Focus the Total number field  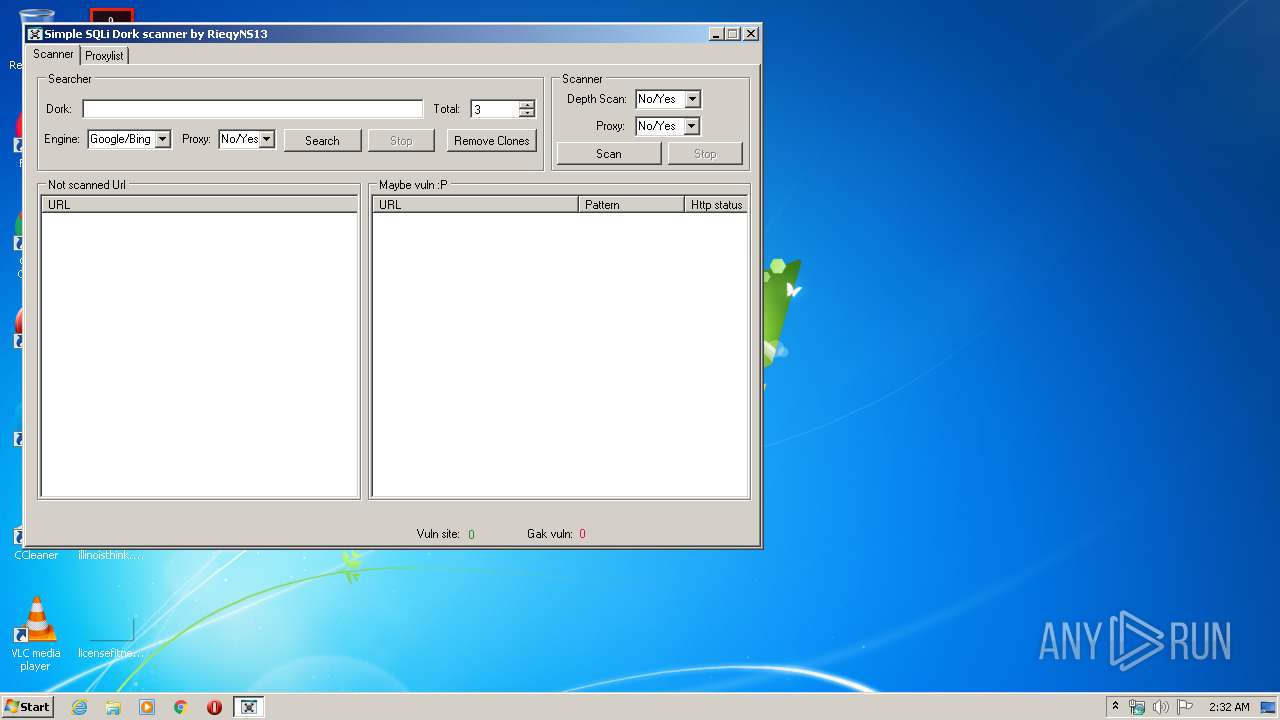pyautogui.click(x=494, y=109)
